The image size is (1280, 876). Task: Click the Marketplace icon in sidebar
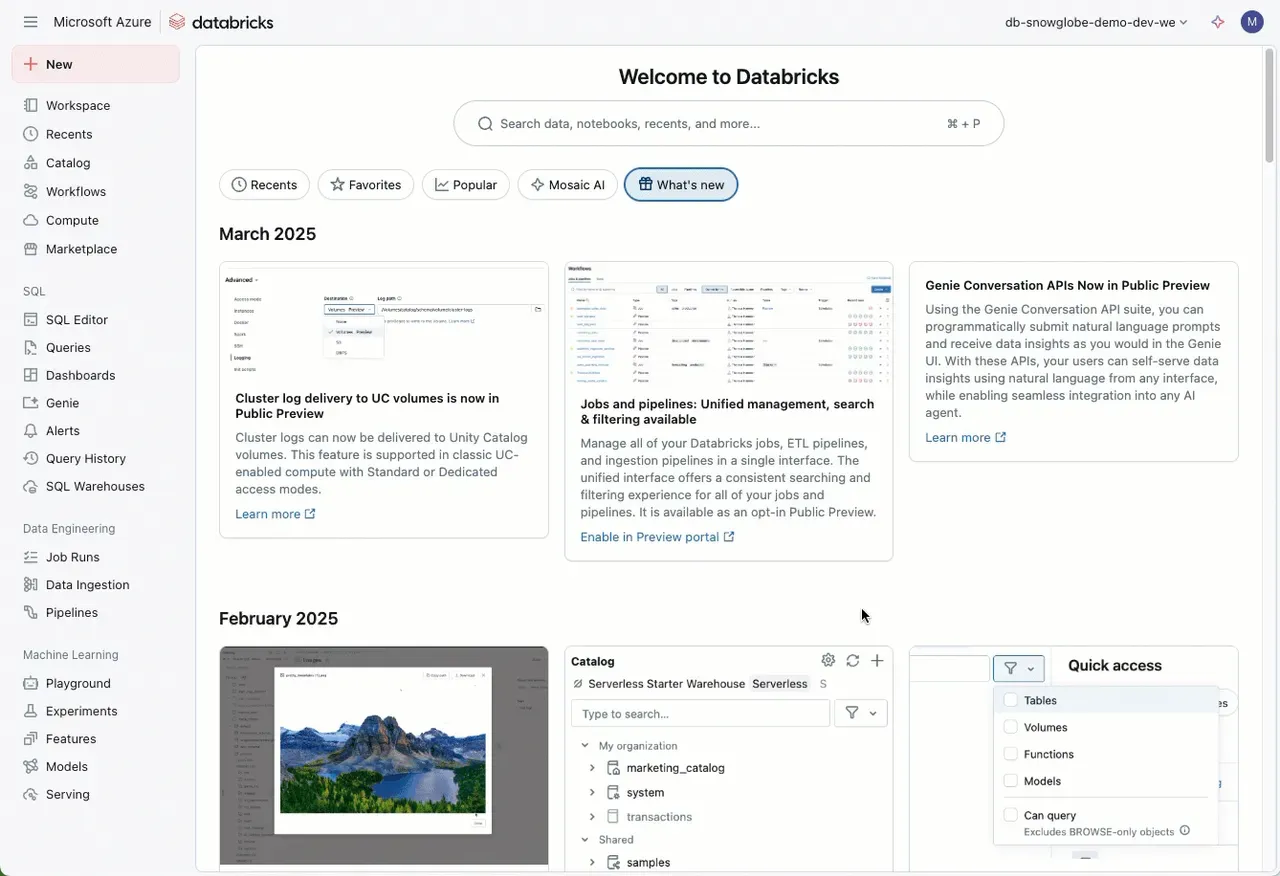click(31, 249)
